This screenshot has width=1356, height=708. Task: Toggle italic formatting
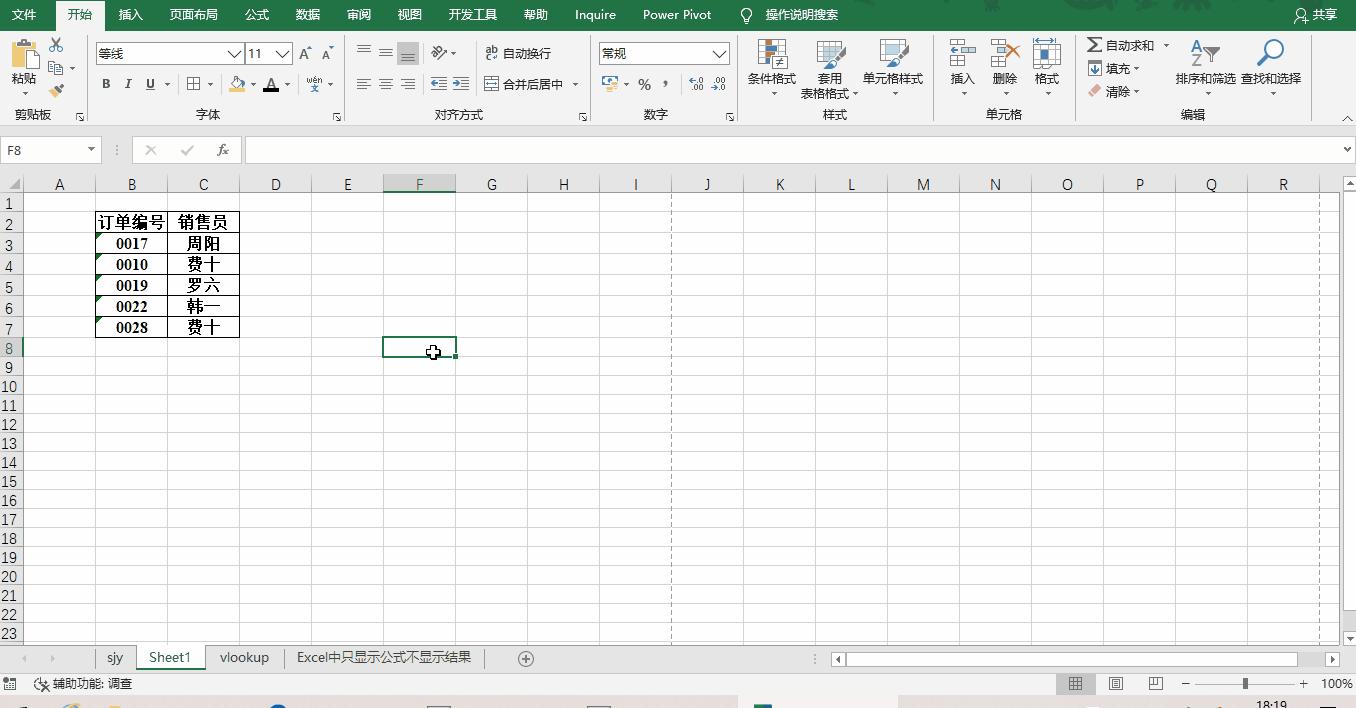127,84
